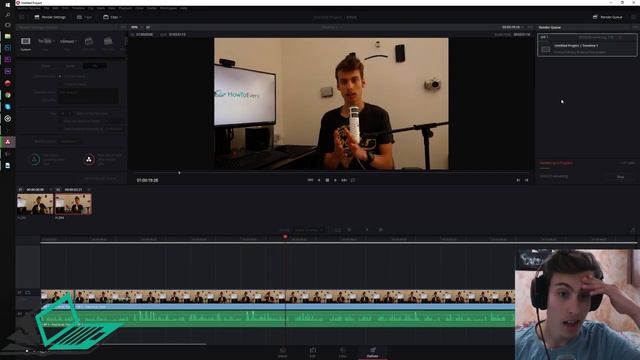Open the File menu

tap(47, 8)
